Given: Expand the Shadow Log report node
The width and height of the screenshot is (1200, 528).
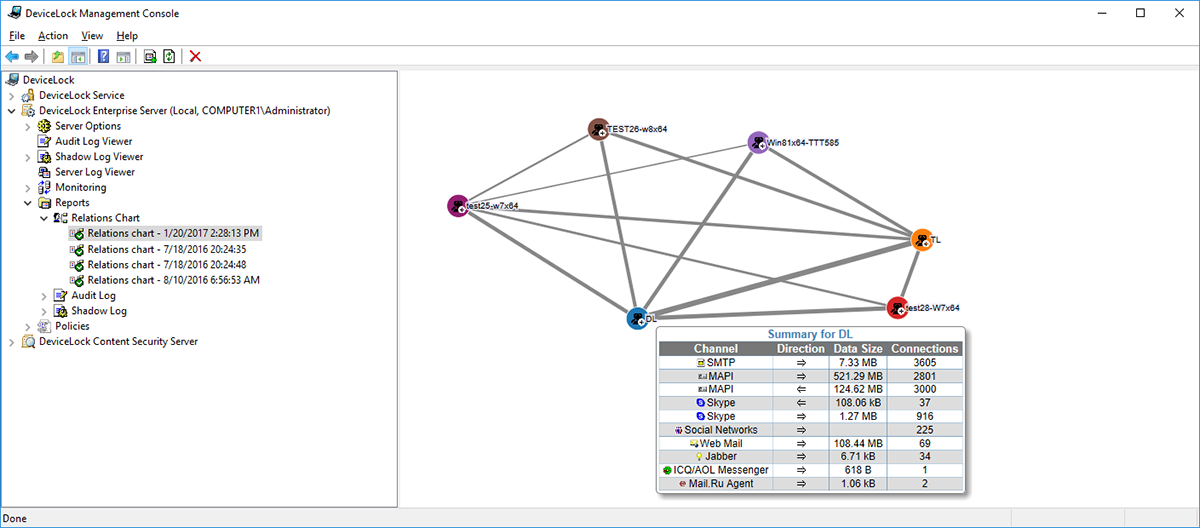Looking at the screenshot, I should tap(43, 311).
